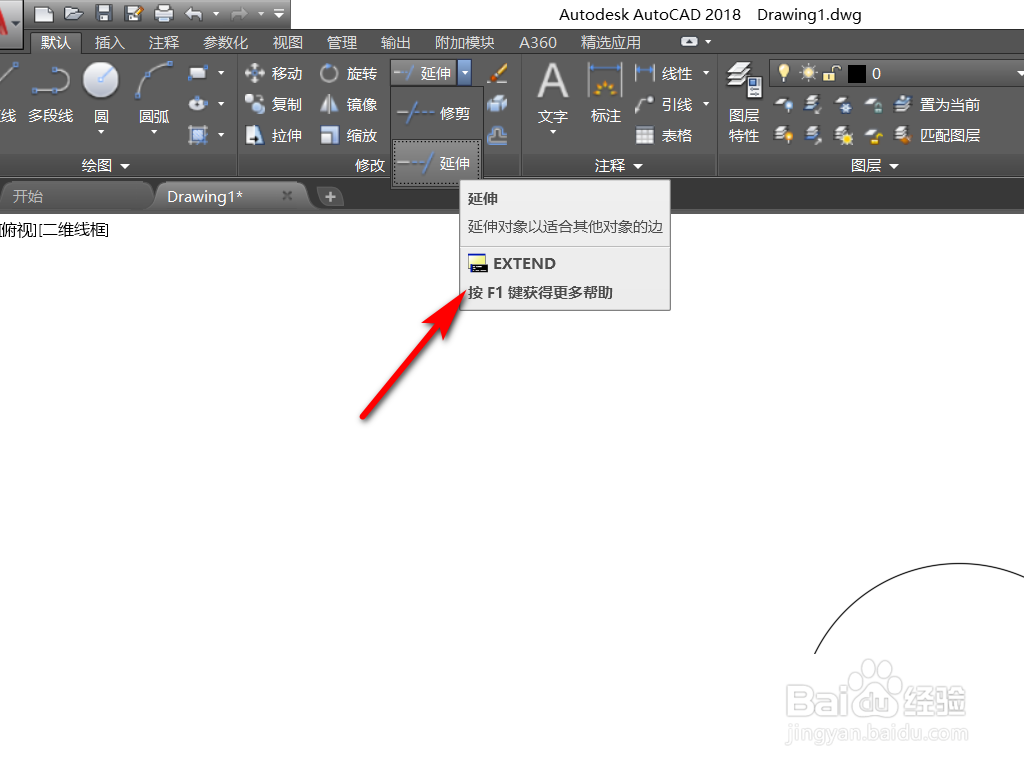Click the 镜像 mirror tool
1024x768 pixels.
point(349,104)
